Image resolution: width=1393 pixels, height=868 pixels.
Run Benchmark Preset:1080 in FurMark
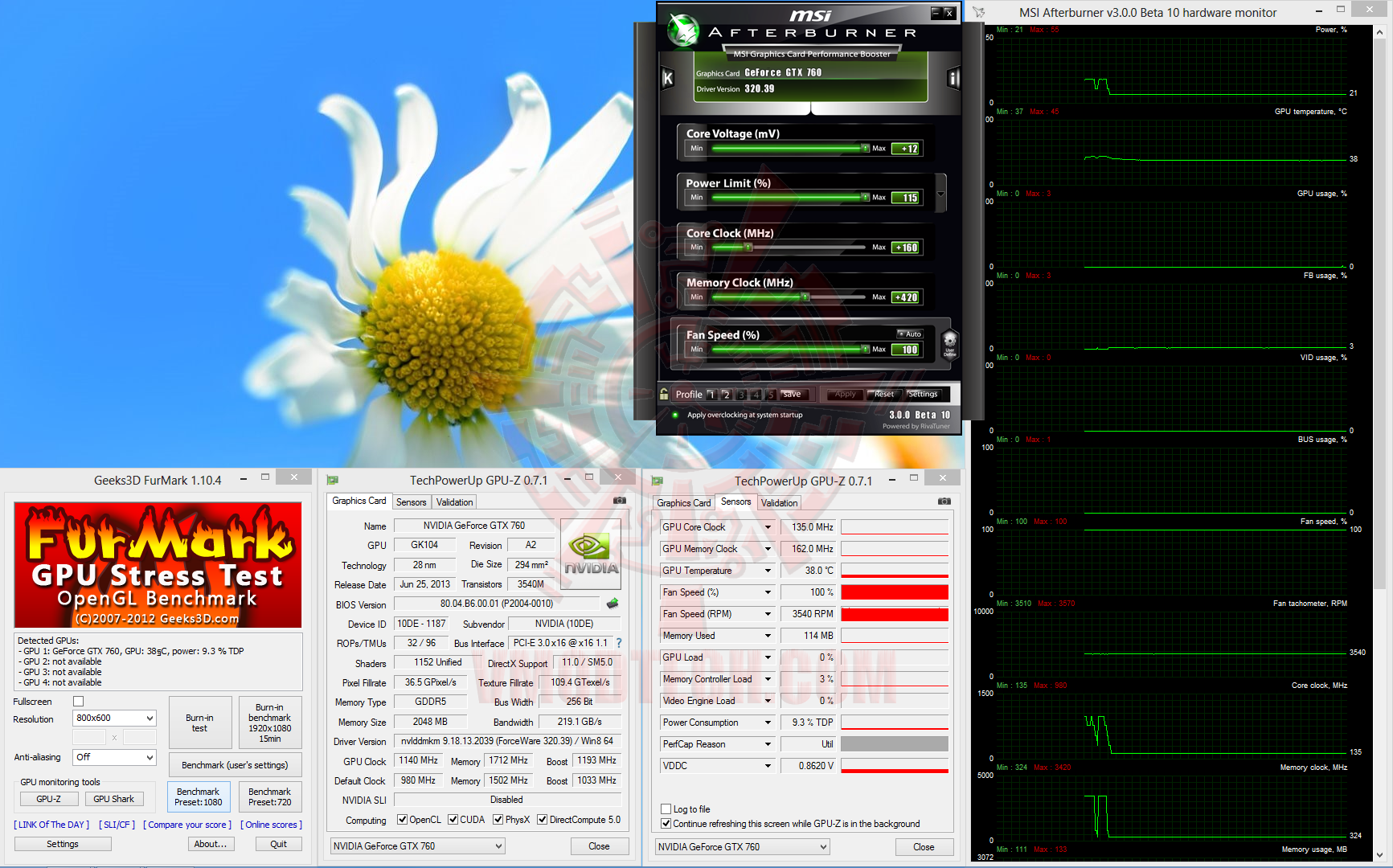(199, 796)
